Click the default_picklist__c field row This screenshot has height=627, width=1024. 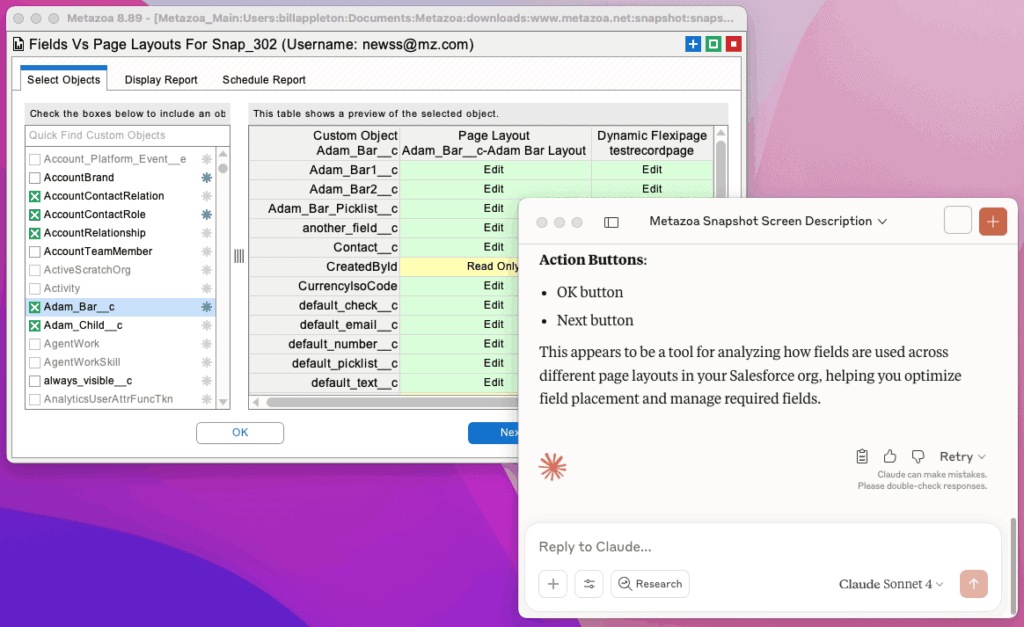(x=384, y=363)
